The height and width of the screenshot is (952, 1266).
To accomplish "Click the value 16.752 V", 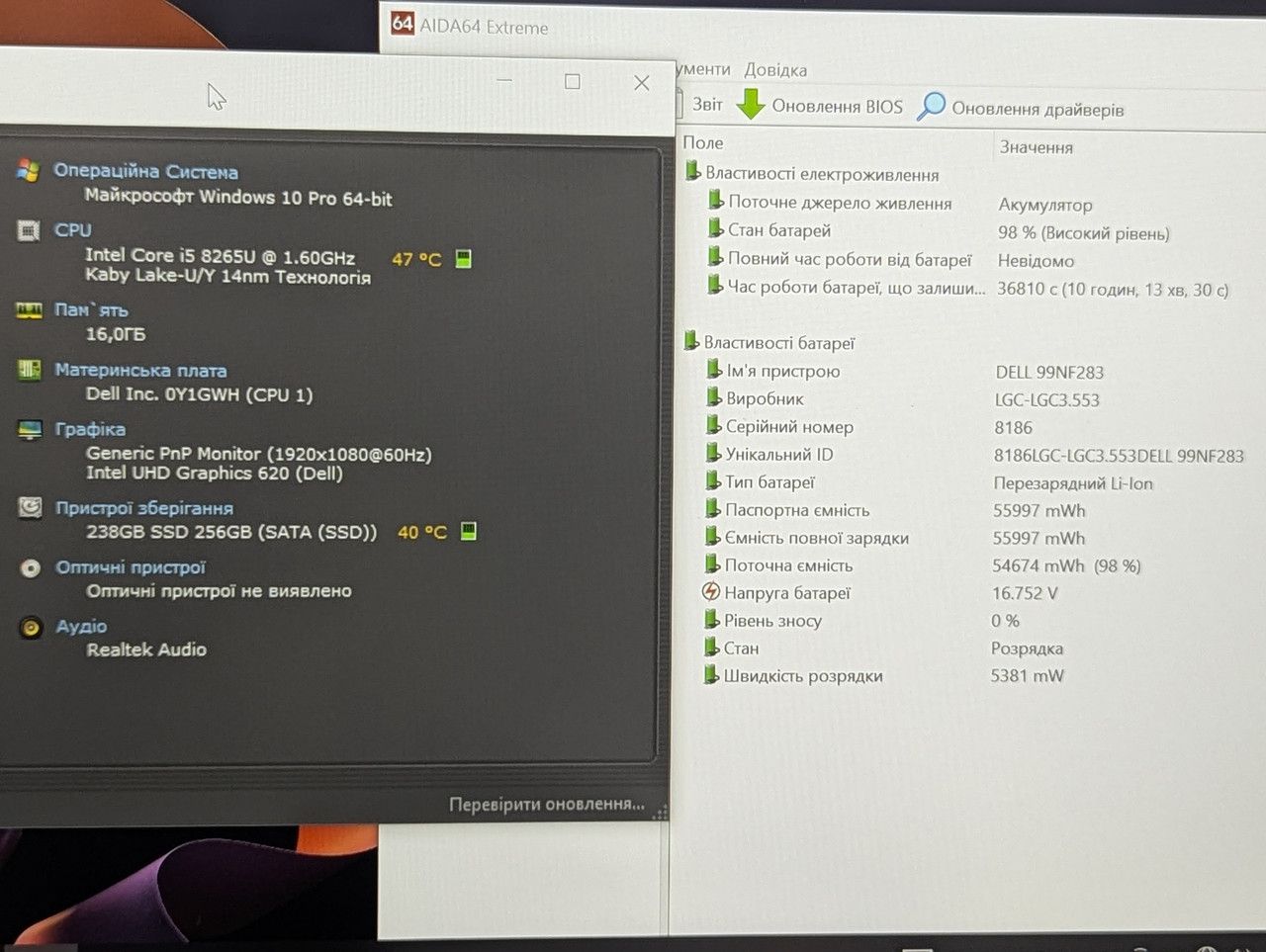I will click(x=1025, y=593).
